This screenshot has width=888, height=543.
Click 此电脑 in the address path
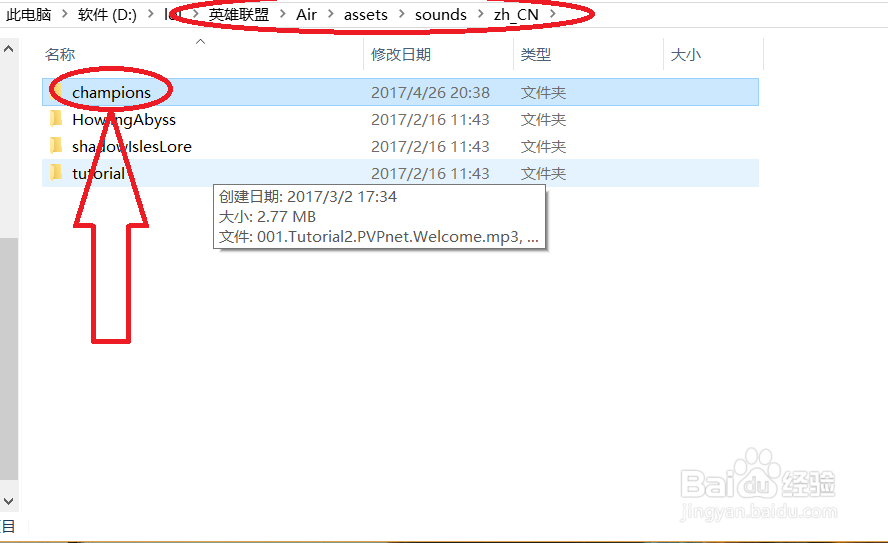coord(28,14)
